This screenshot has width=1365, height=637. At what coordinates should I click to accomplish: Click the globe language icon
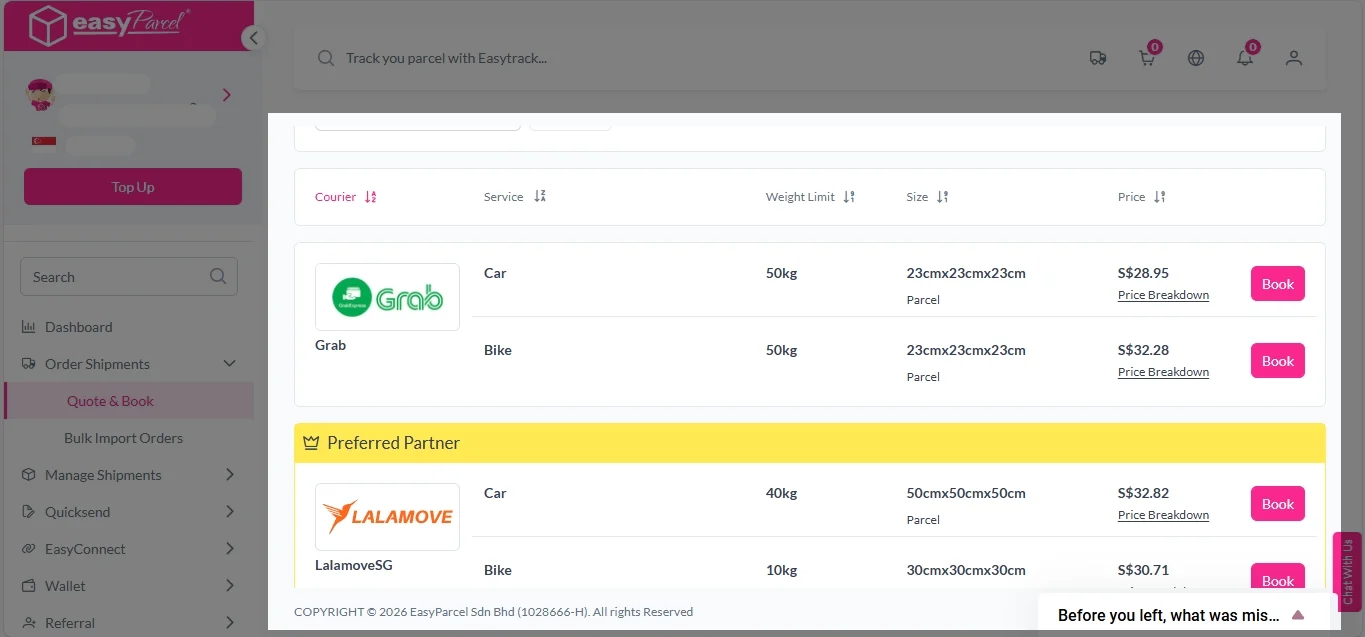click(x=1196, y=58)
